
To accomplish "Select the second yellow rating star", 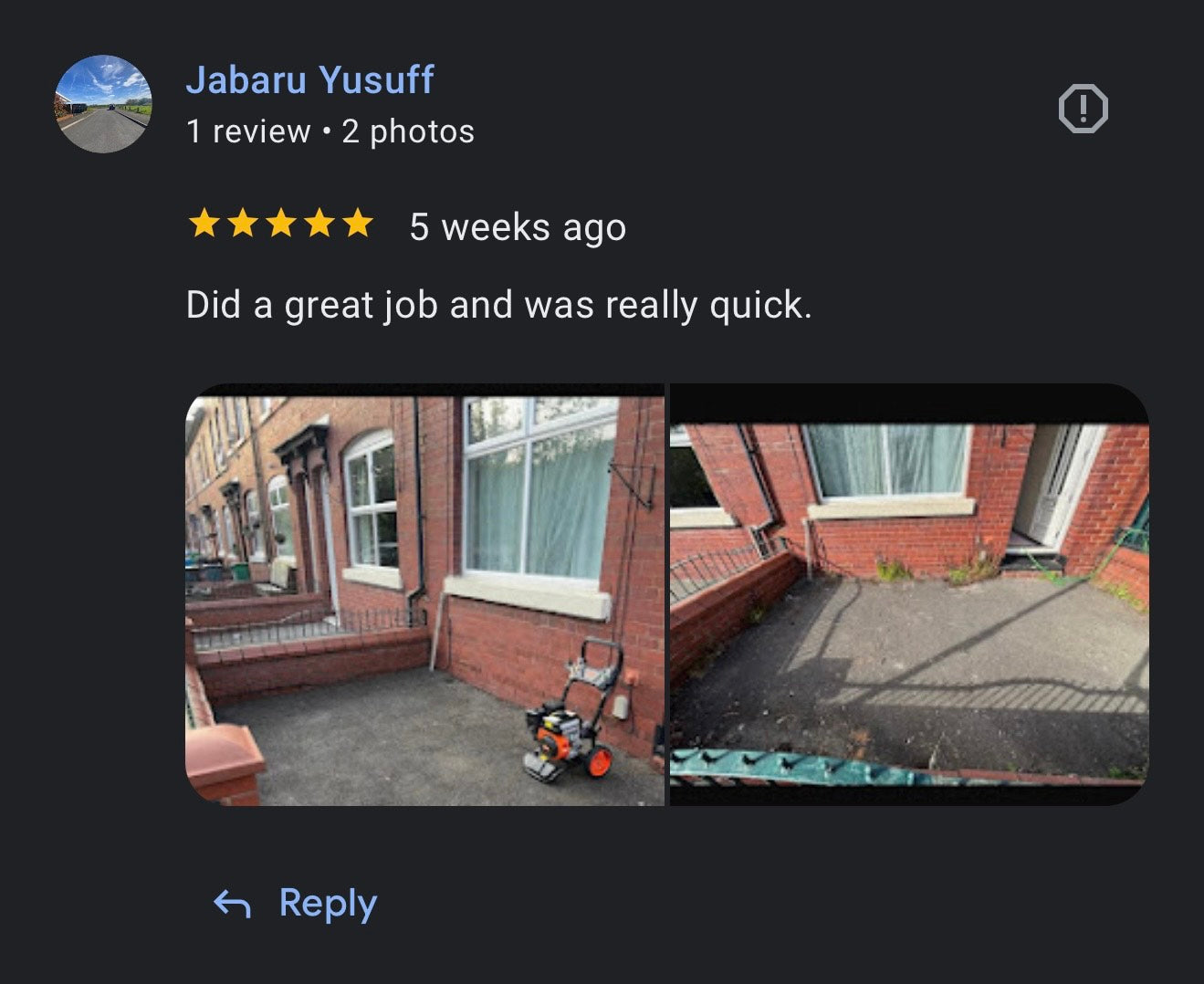I will pyautogui.click(x=242, y=223).
